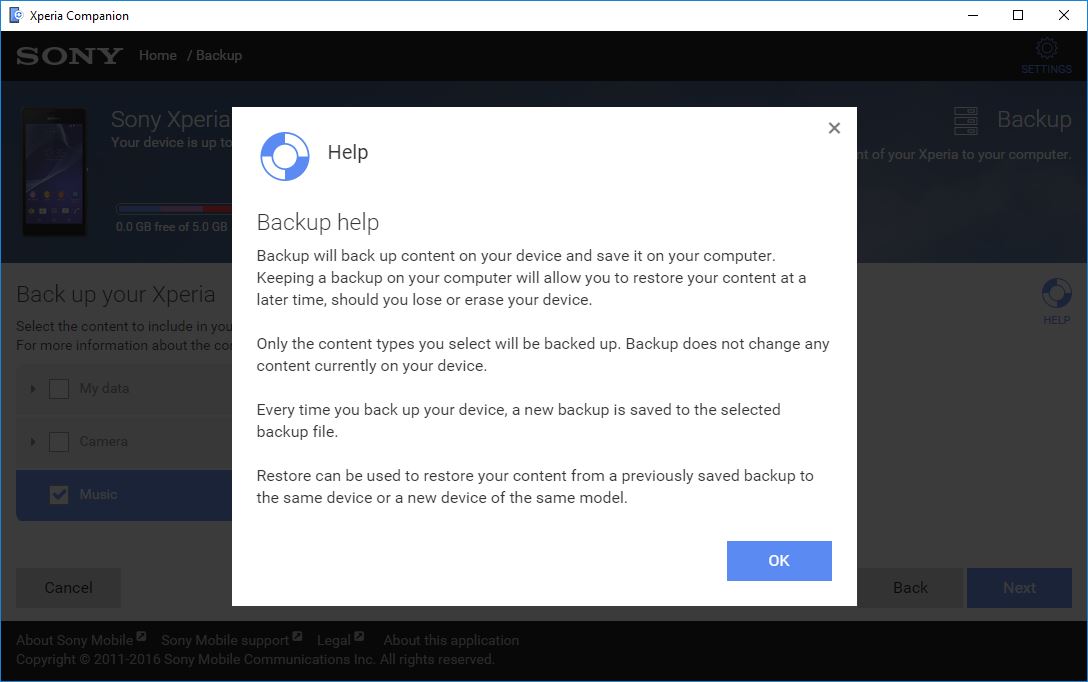Close the Help dialog with X
The image size is (1088, 682).
[834, 128]
